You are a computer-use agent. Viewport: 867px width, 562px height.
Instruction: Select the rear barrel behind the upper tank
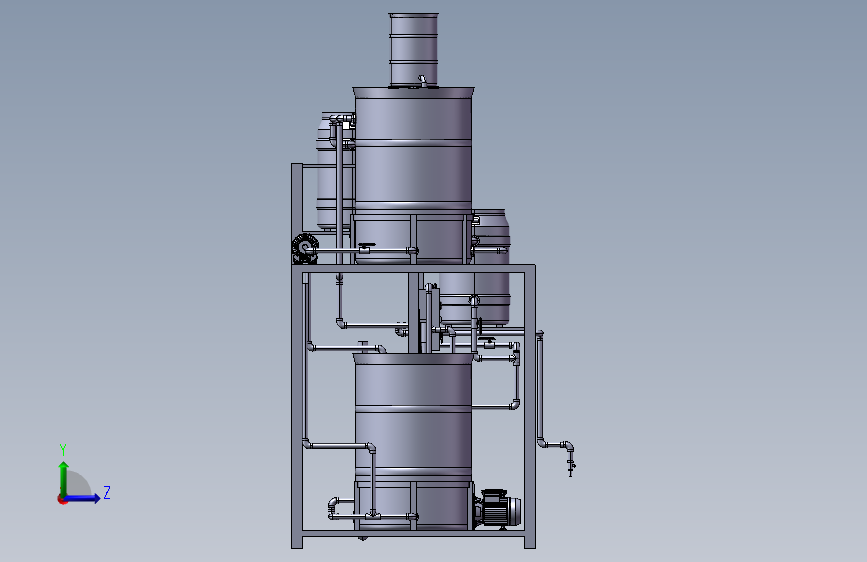334,171
